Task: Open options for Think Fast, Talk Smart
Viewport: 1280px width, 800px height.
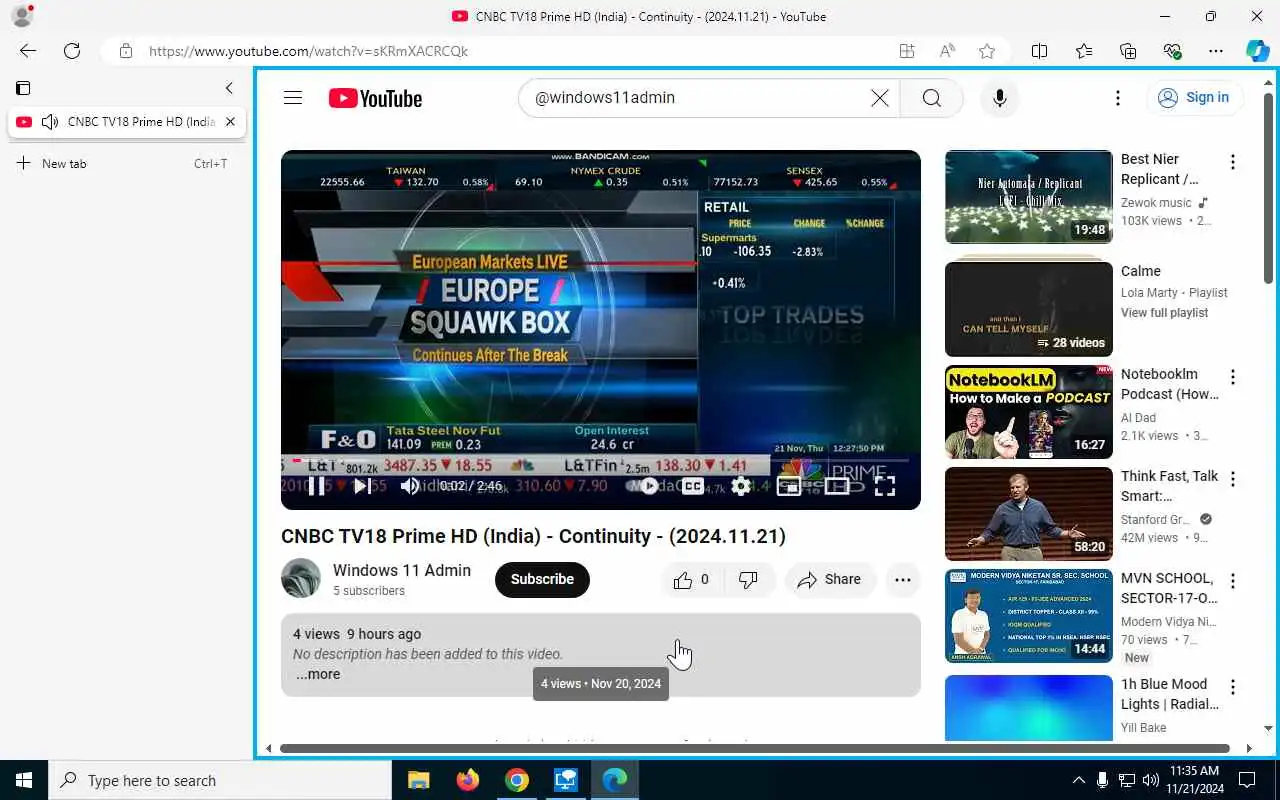Action: (1233, 479)
